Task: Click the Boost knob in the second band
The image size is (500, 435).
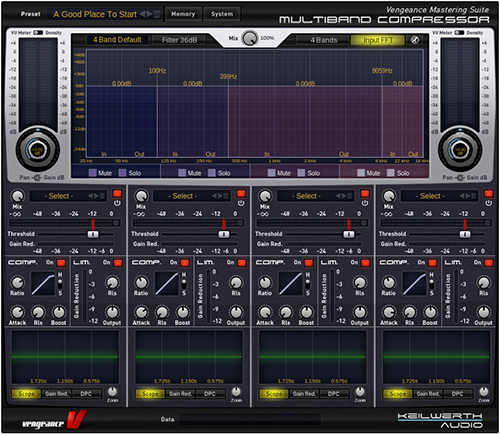Action: tap(183, 312)
